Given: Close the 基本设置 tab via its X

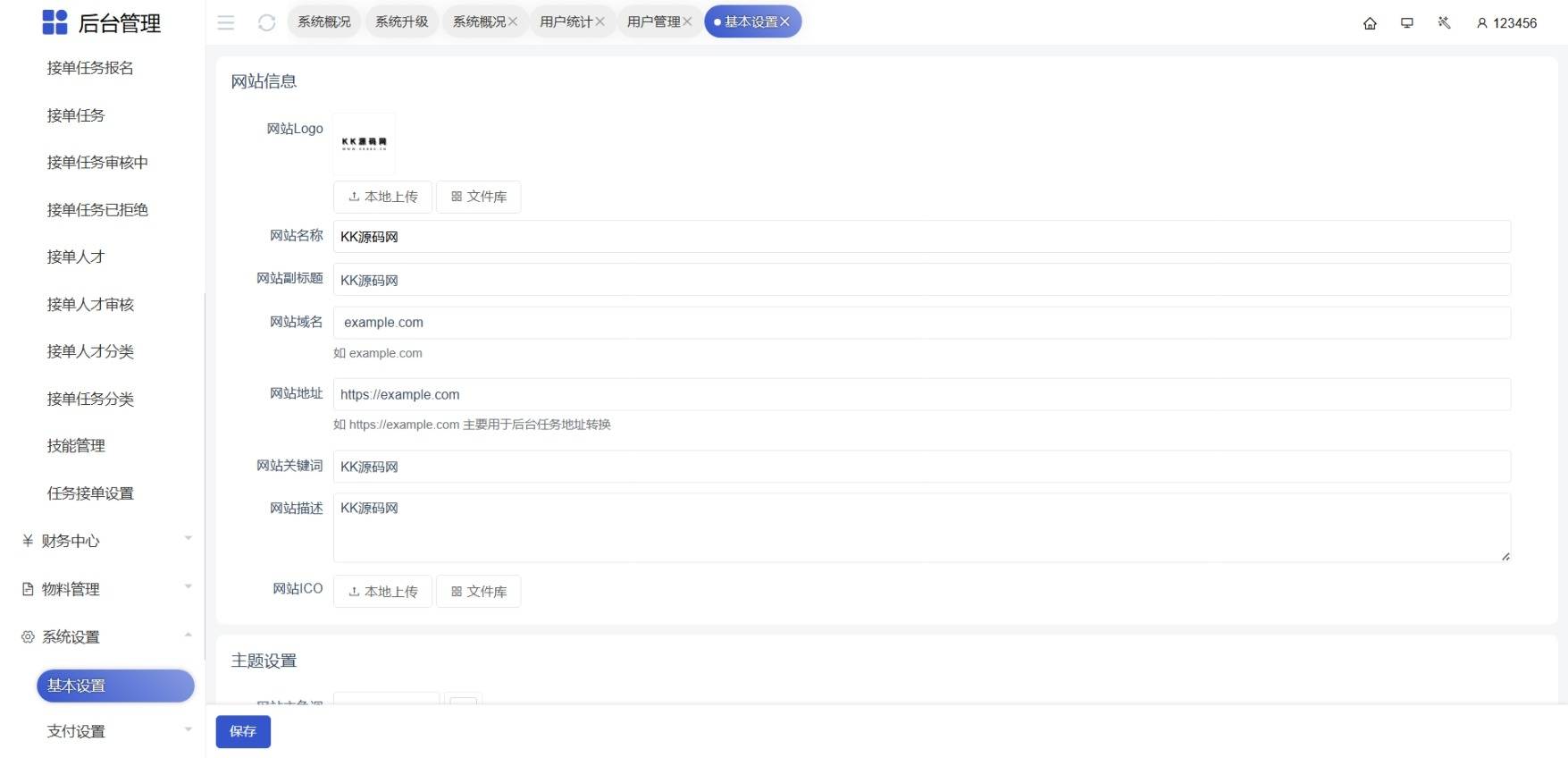Looking at the screenshot, I should click(x=784, y=21).
